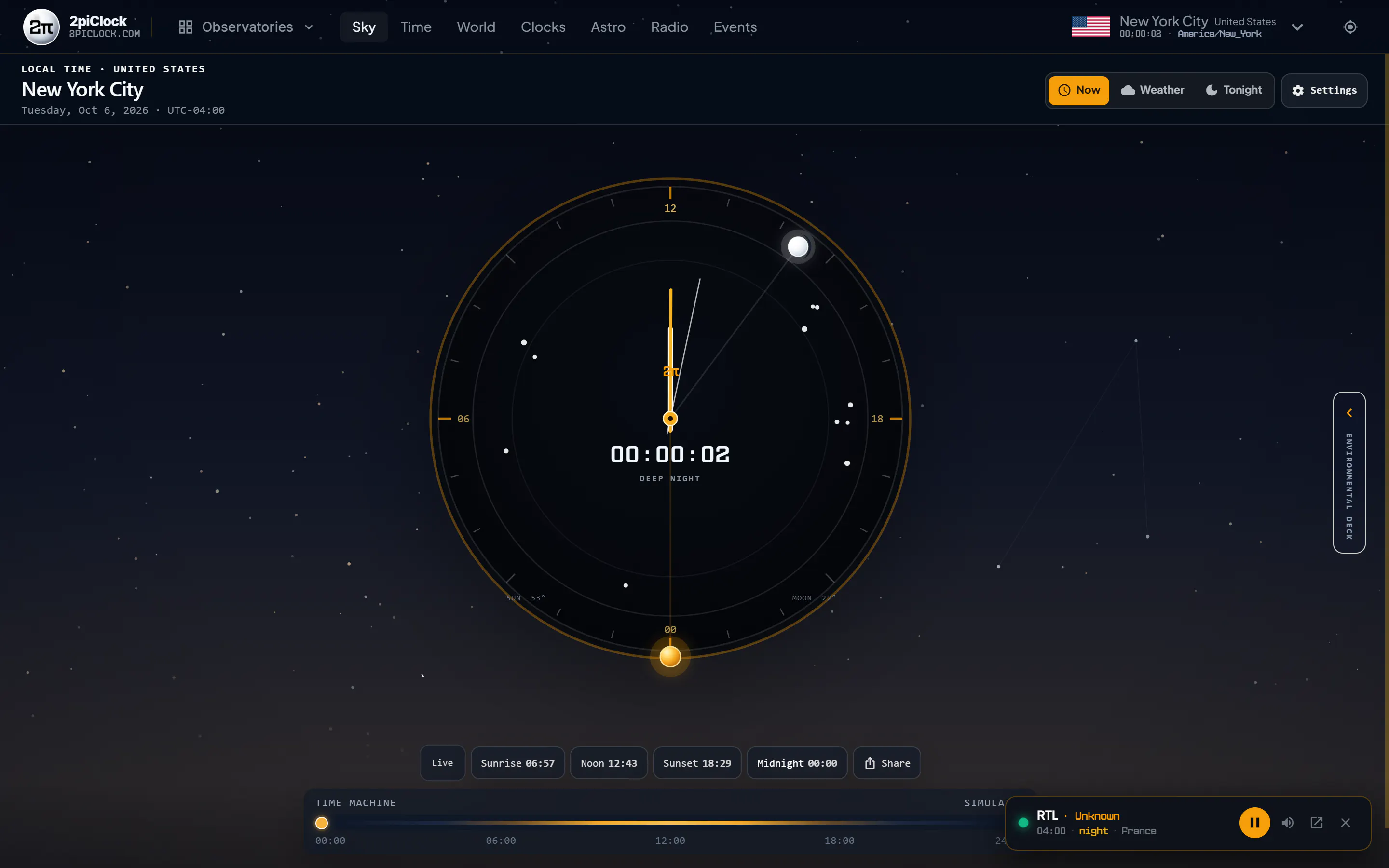The image size is (1389, 868).
Task: Click the 12 hour label on dial
Action: coord(670,208)
